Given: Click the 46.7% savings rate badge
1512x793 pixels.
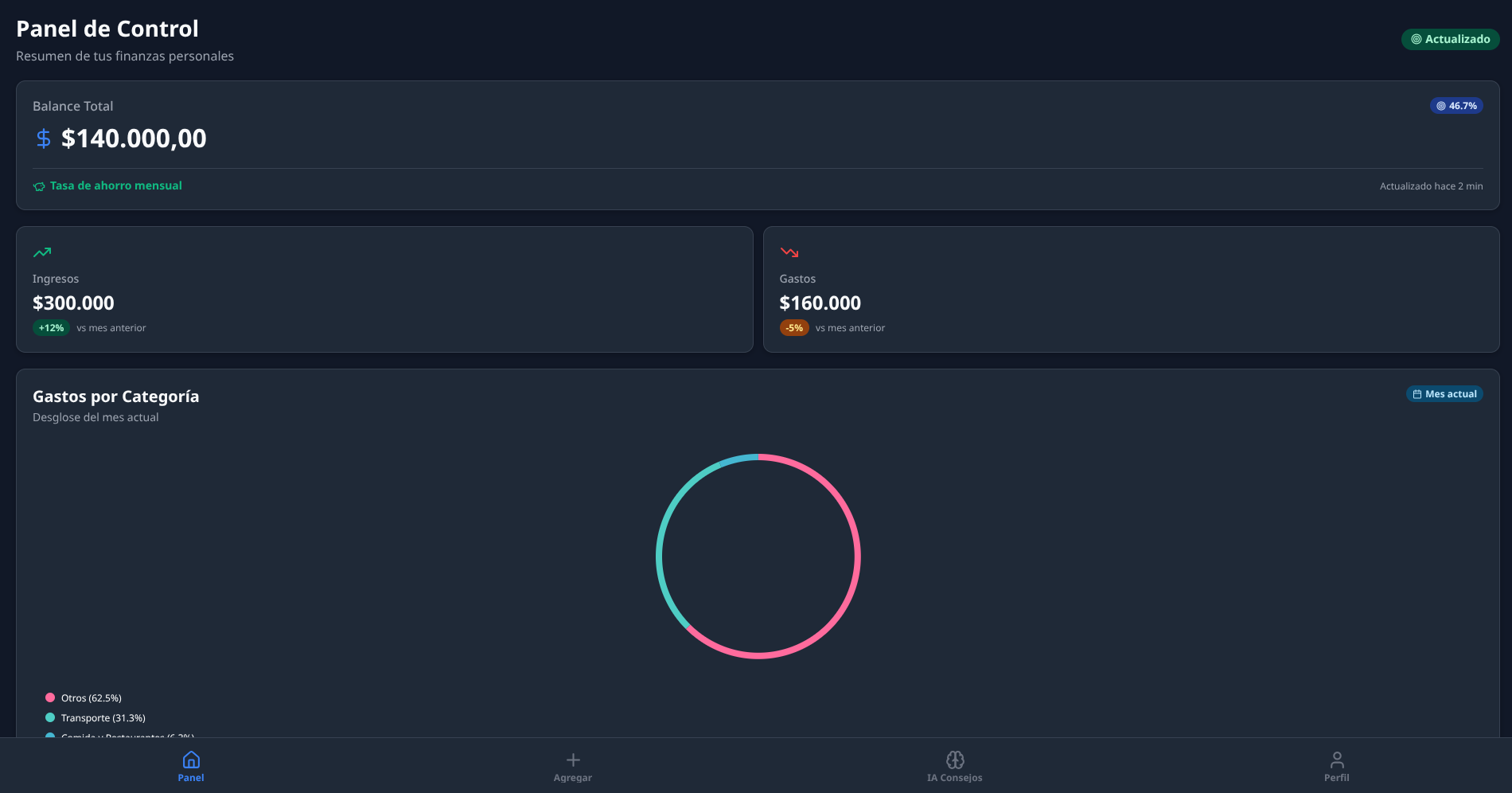Looking at the screenshot, I should click(x=1456, y=105).
